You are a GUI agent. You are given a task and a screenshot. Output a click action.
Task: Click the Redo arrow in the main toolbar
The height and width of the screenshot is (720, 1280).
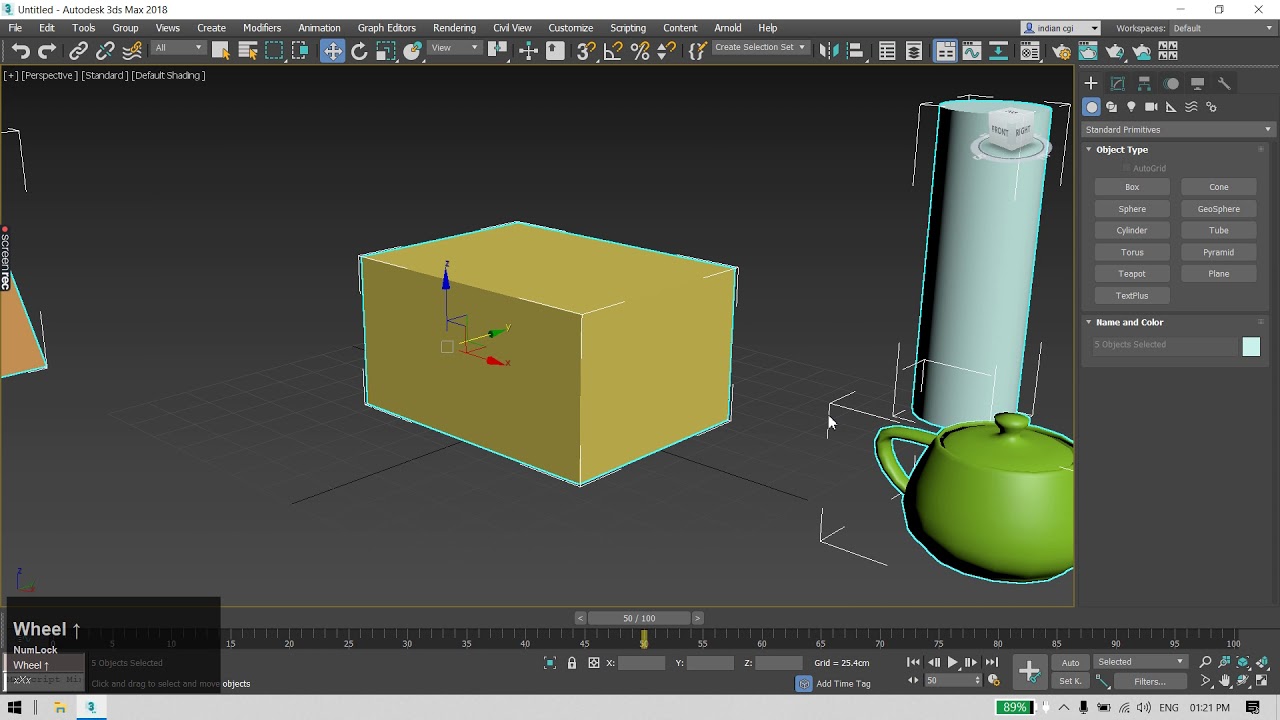(47, 51)
